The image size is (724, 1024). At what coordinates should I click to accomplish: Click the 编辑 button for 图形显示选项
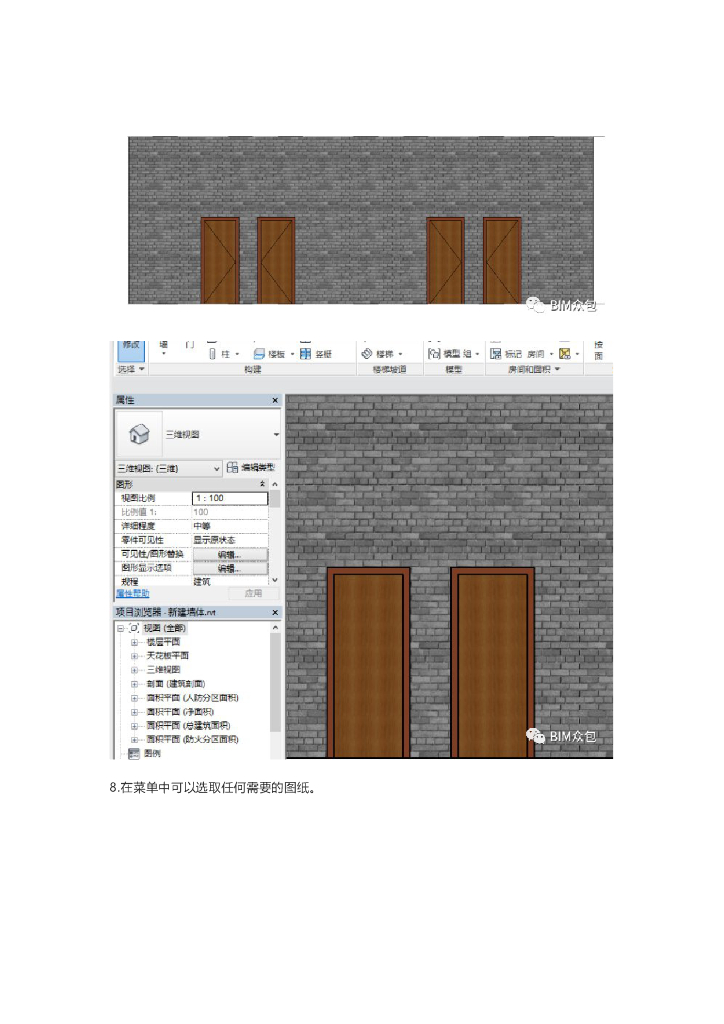click(230, 568)
